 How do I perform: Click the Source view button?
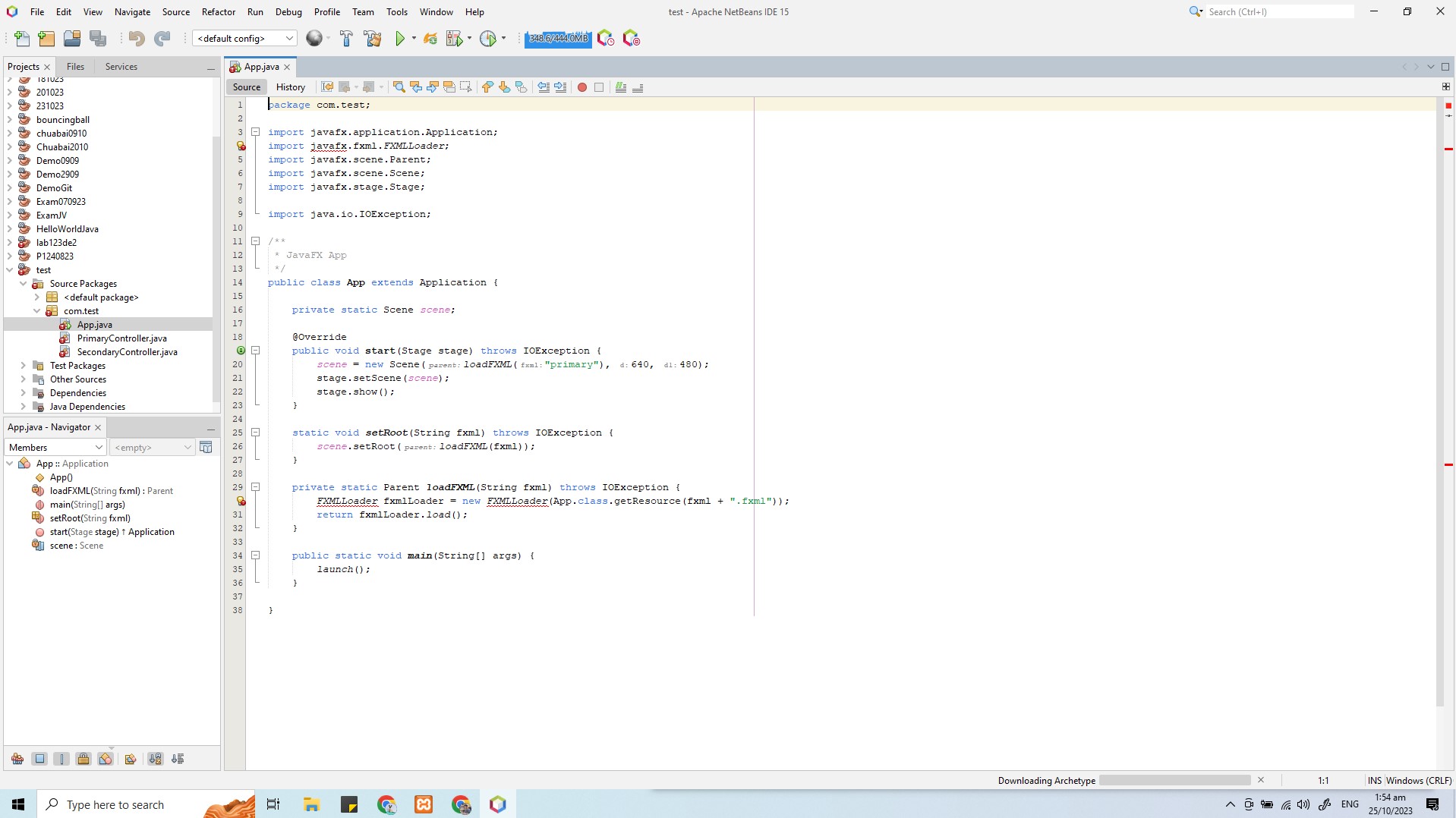(x=247, y=87)
